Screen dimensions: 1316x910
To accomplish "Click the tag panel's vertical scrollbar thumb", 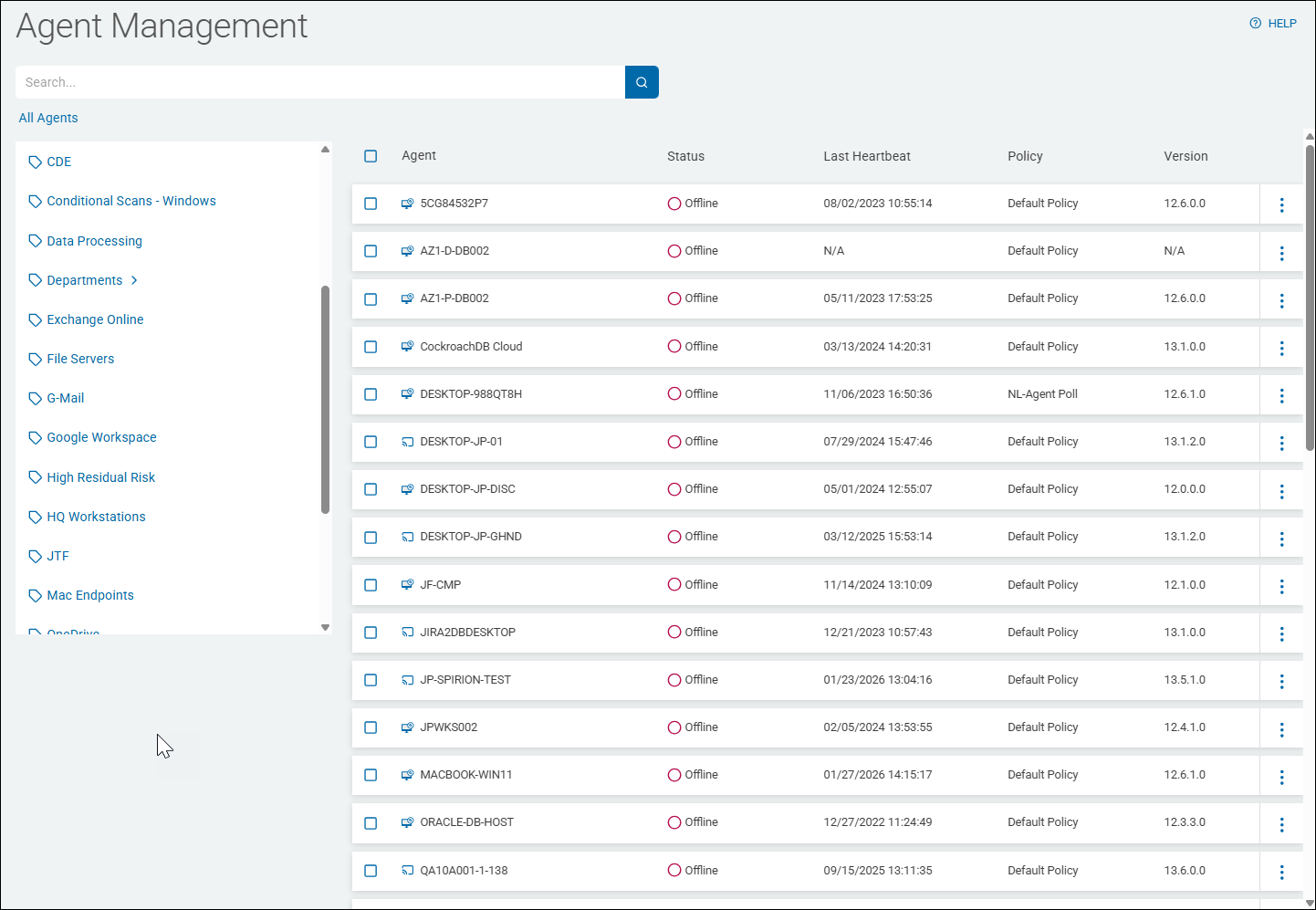I will pos(325,400).
